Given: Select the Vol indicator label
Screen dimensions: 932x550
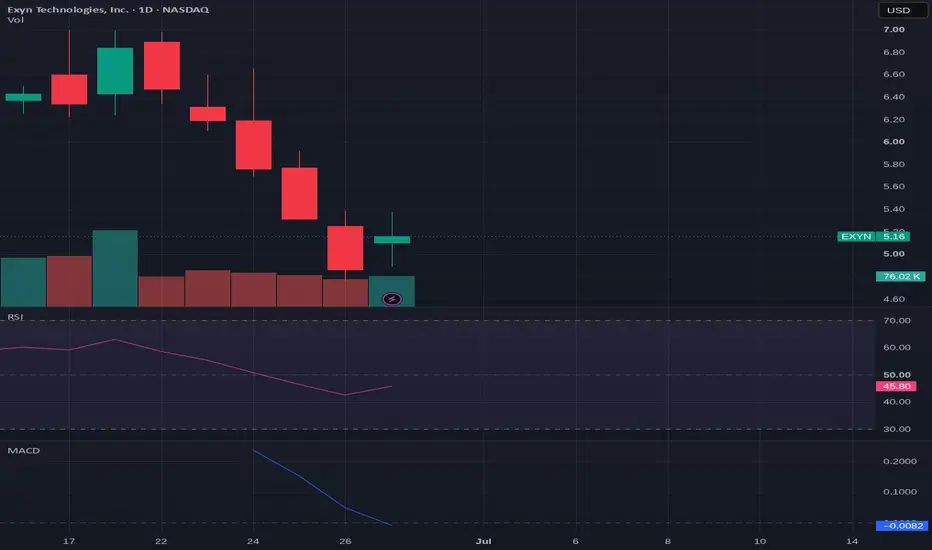Looking at the screenshot, I should pos(16,20).
